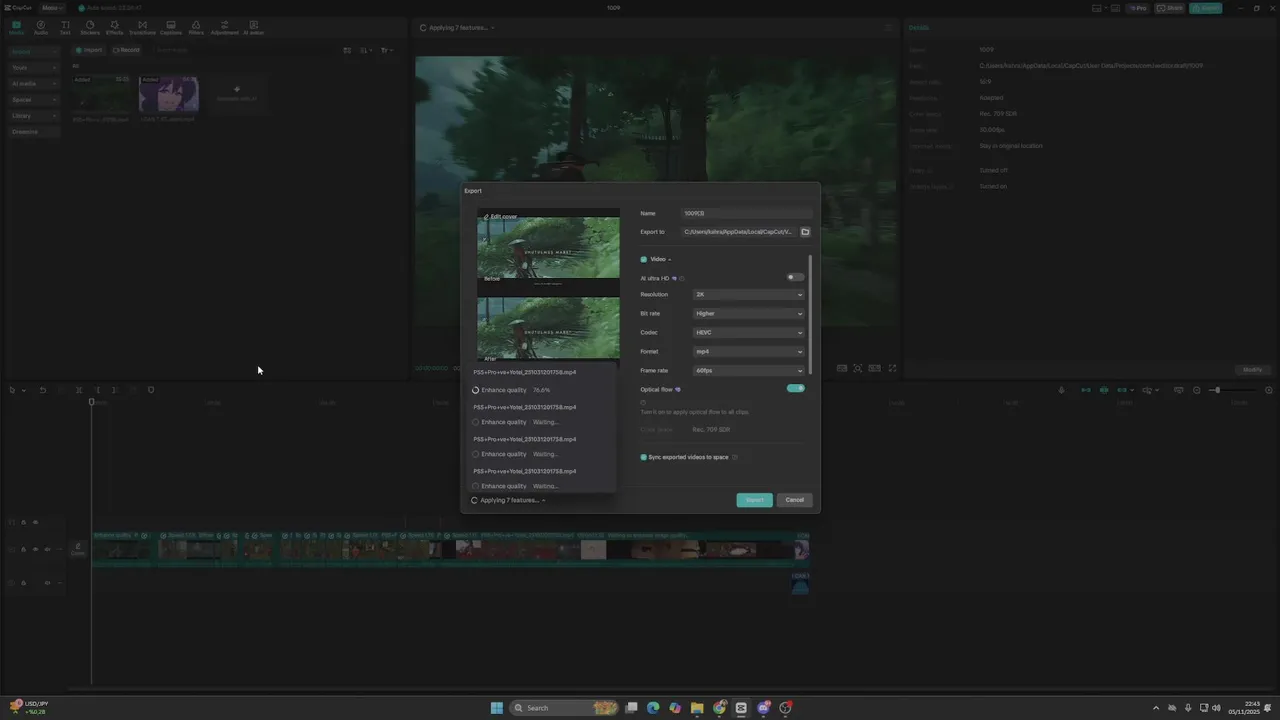
Task: Open the Captions tab
Action: (171, 27)
